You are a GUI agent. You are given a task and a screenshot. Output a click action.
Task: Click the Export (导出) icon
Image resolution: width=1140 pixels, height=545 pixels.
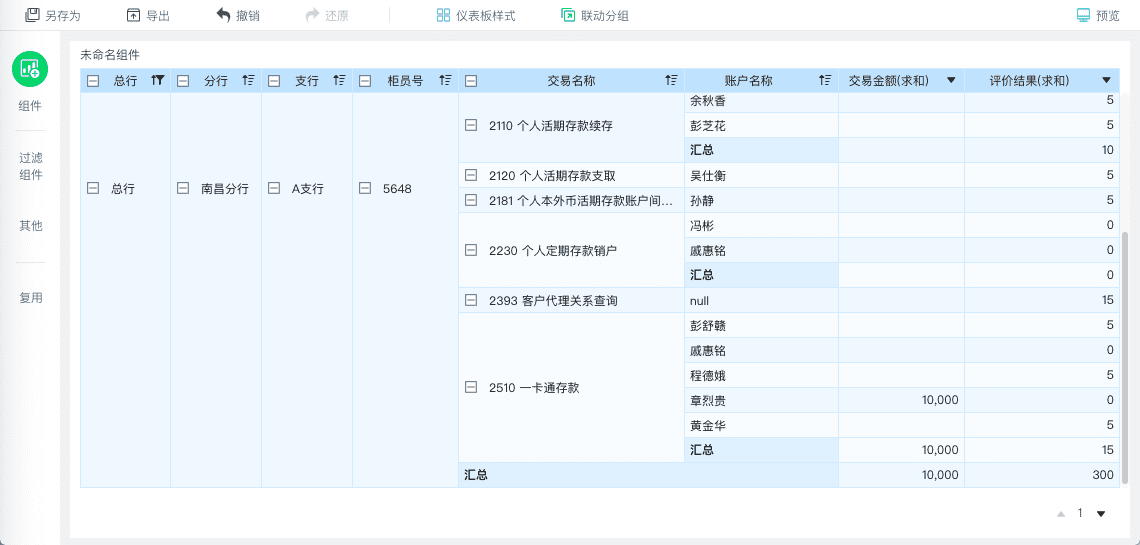[134, 15]
